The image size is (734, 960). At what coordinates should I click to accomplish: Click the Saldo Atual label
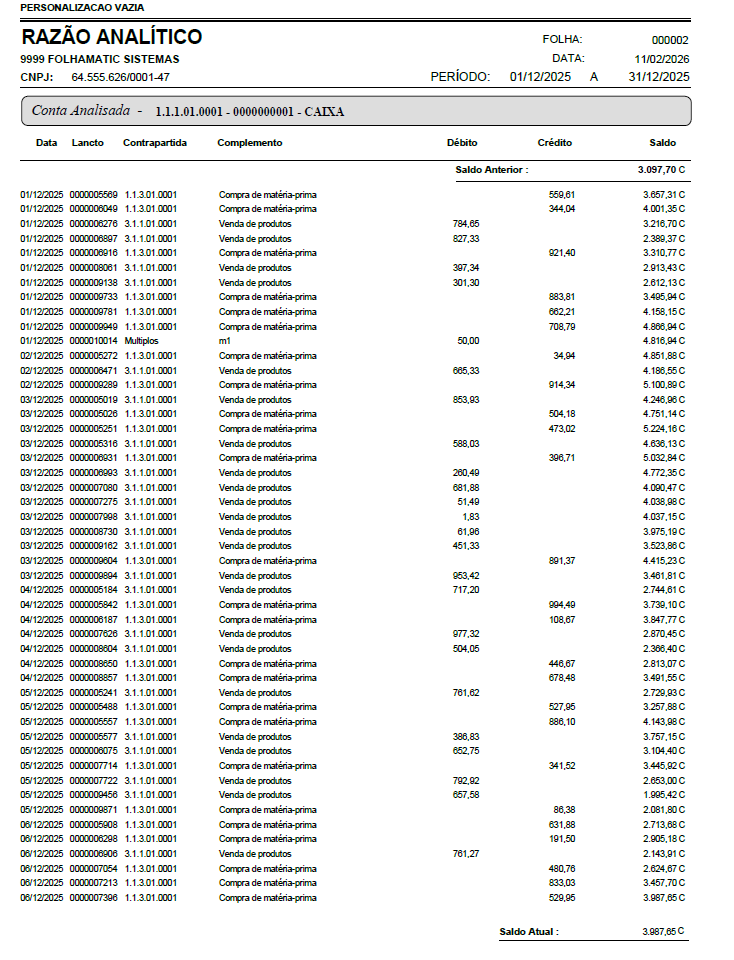529,932
